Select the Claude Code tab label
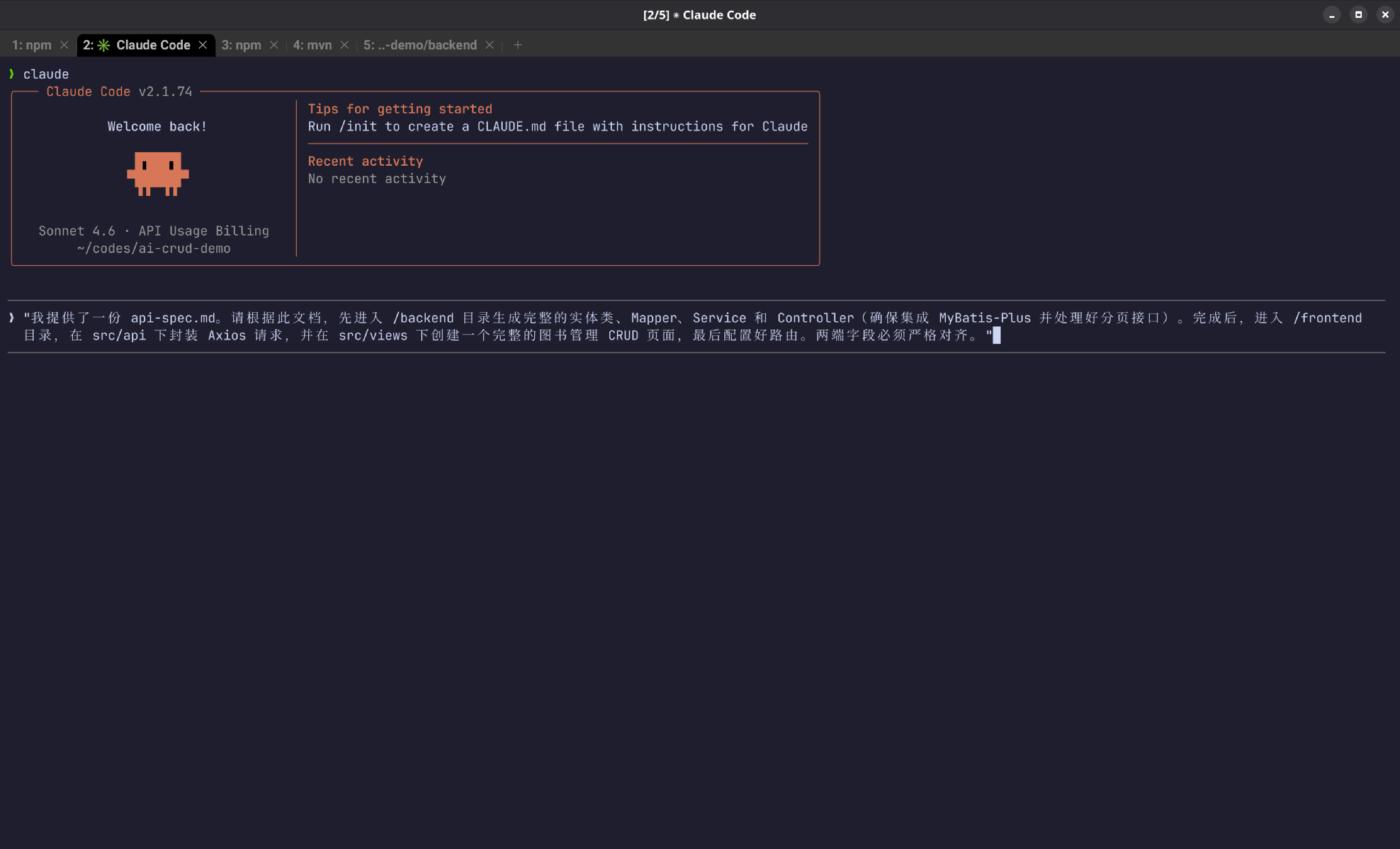 tap(153, 45)
